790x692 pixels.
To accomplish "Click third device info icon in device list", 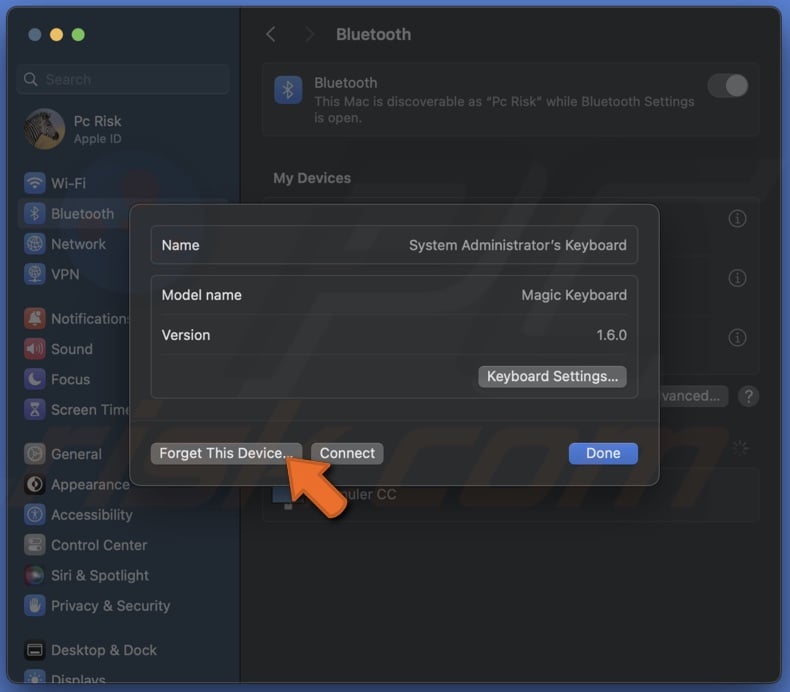I will 737,337.
